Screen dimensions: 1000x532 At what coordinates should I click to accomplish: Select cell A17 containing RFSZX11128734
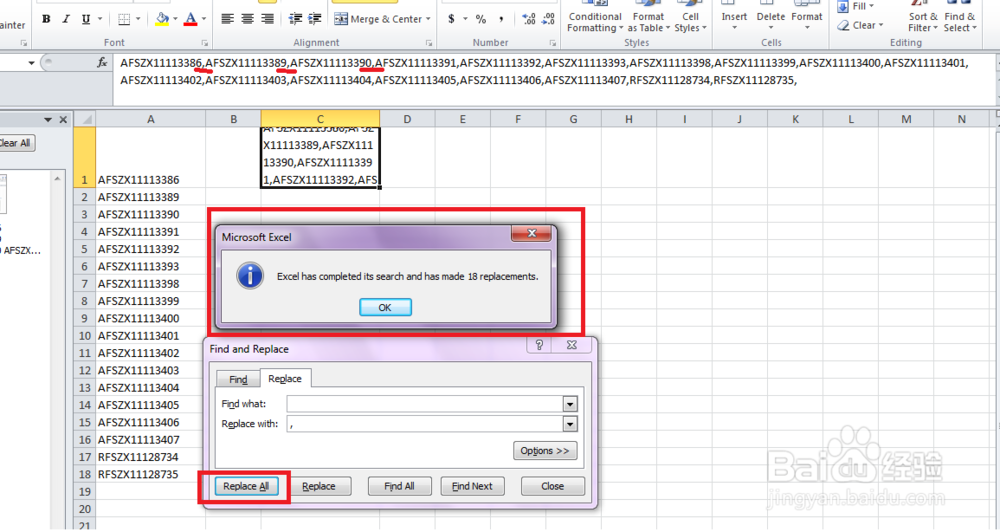(x=151, y=457)
